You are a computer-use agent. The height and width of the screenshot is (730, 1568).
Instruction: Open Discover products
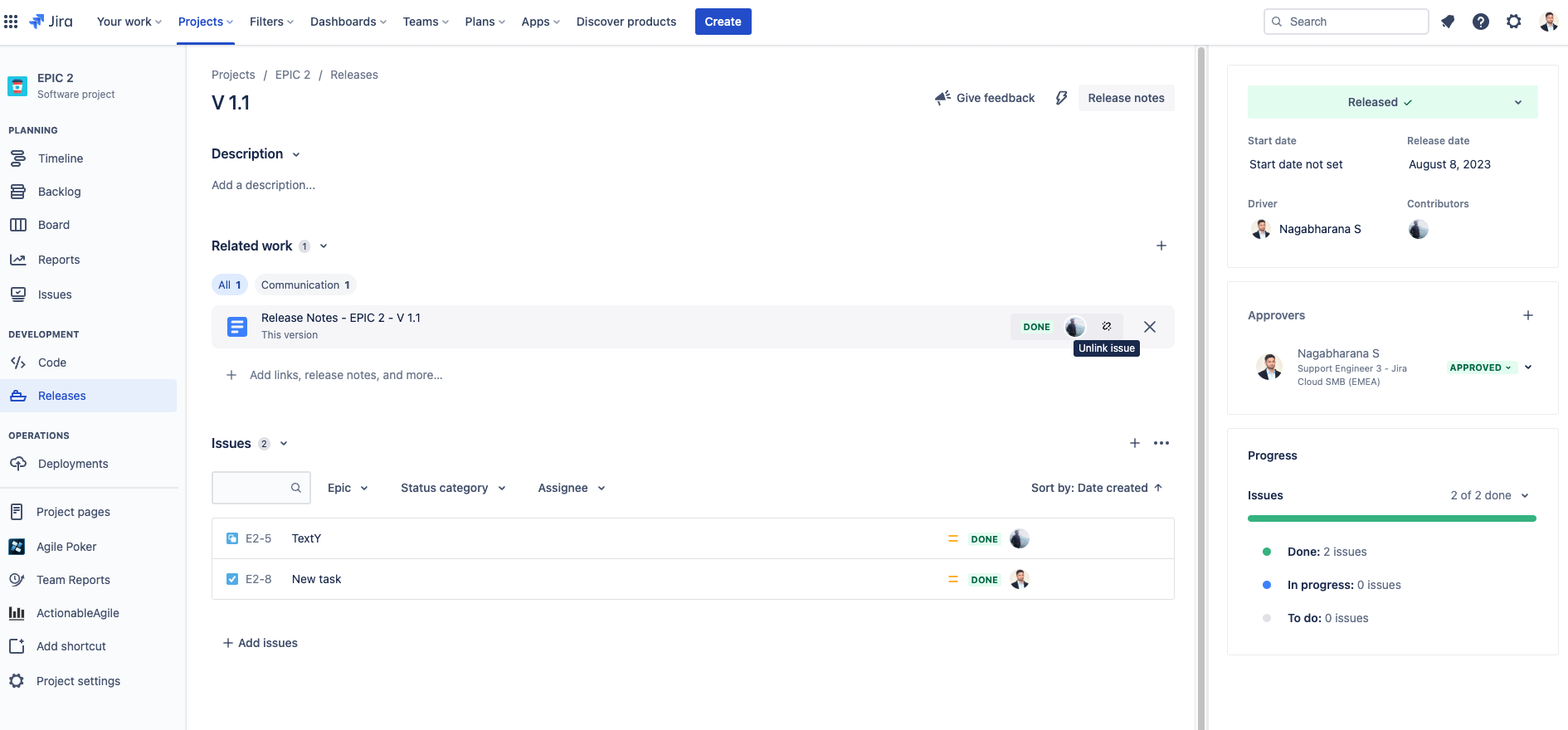point(626,22)
